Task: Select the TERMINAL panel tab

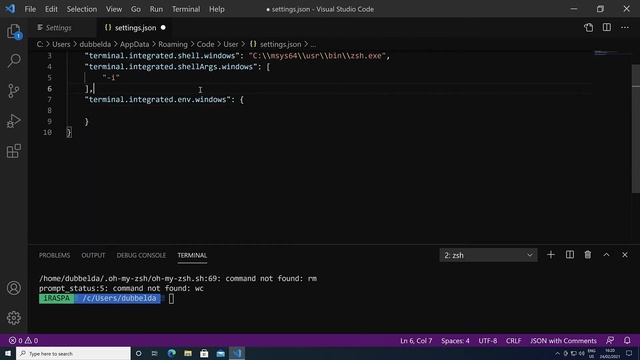Action: coord(192,255)
